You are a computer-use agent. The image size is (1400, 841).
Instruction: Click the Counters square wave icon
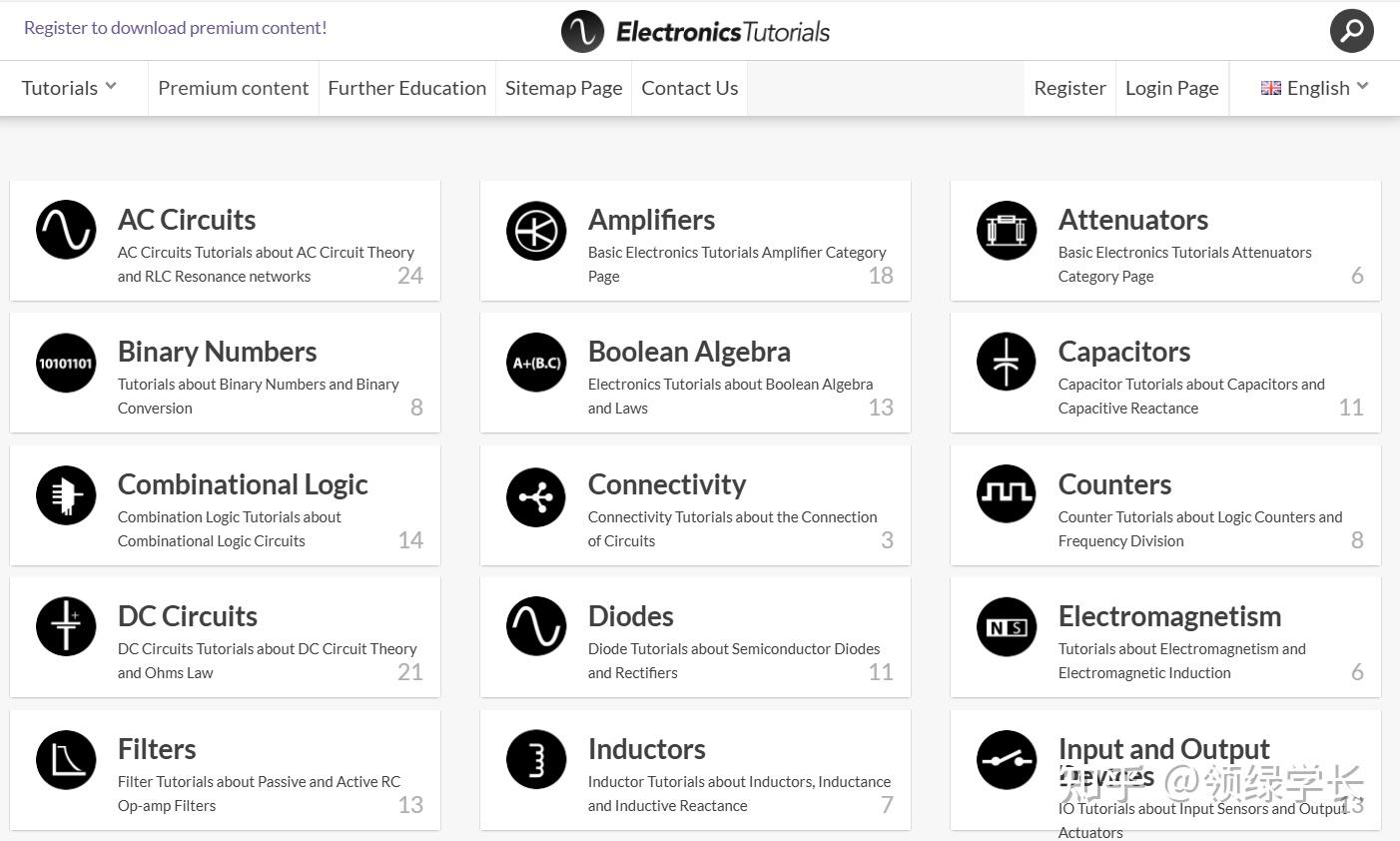pyautogui.click(x=1007, y=494)
